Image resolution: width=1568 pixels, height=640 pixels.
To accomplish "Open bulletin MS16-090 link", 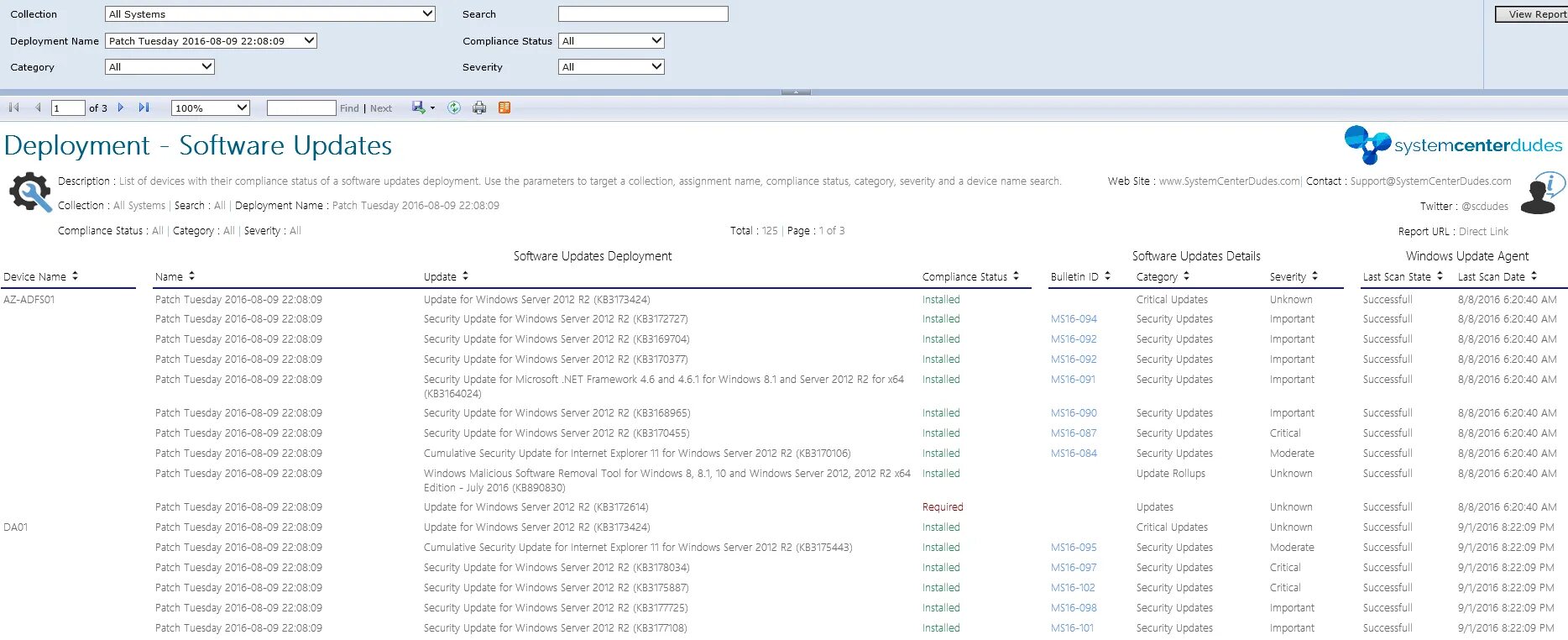I will (1074, 413).
